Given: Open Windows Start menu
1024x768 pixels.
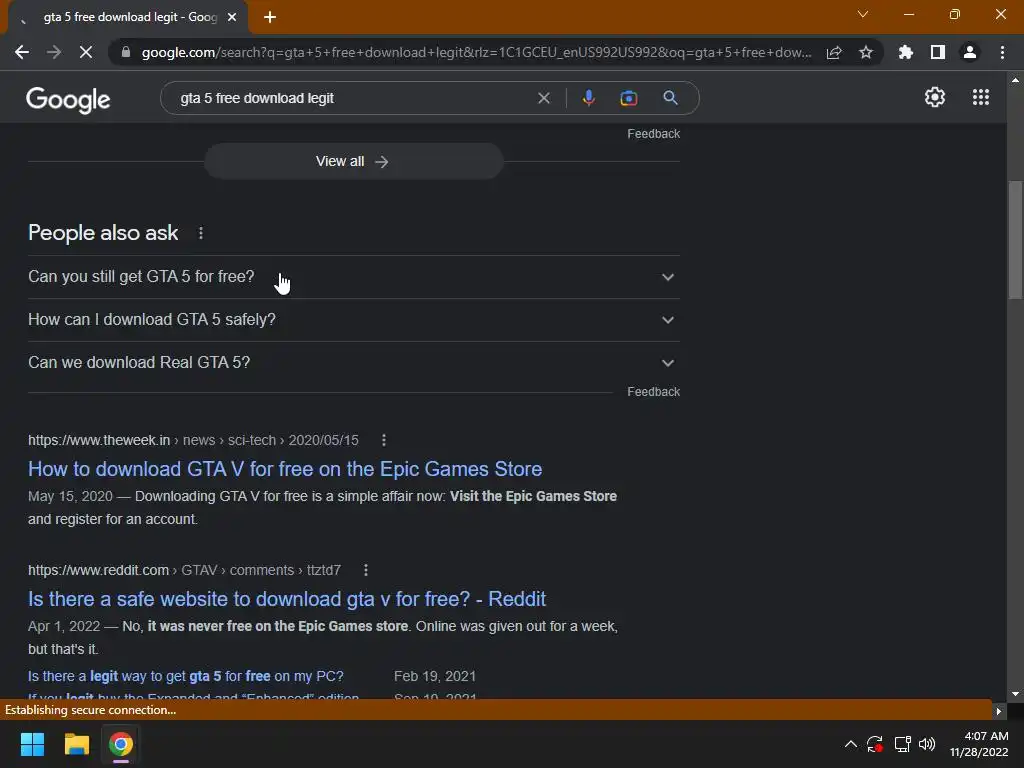Looking at the screenshot, I should pos(32,744).
